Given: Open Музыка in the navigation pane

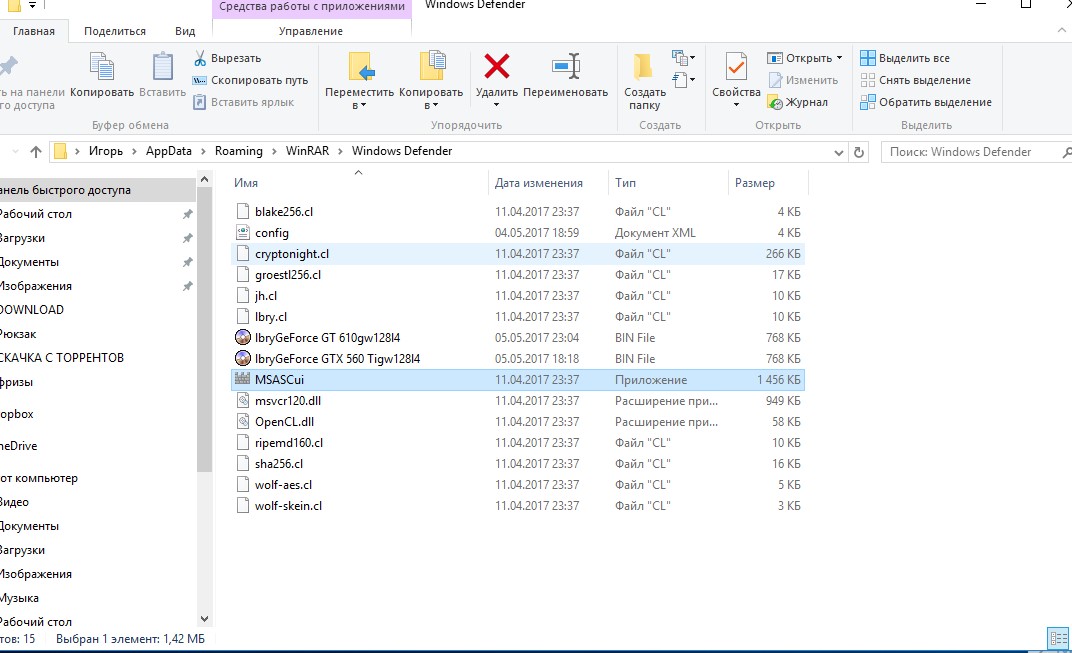Looking at the screenshot, I should tap(19, 598).
